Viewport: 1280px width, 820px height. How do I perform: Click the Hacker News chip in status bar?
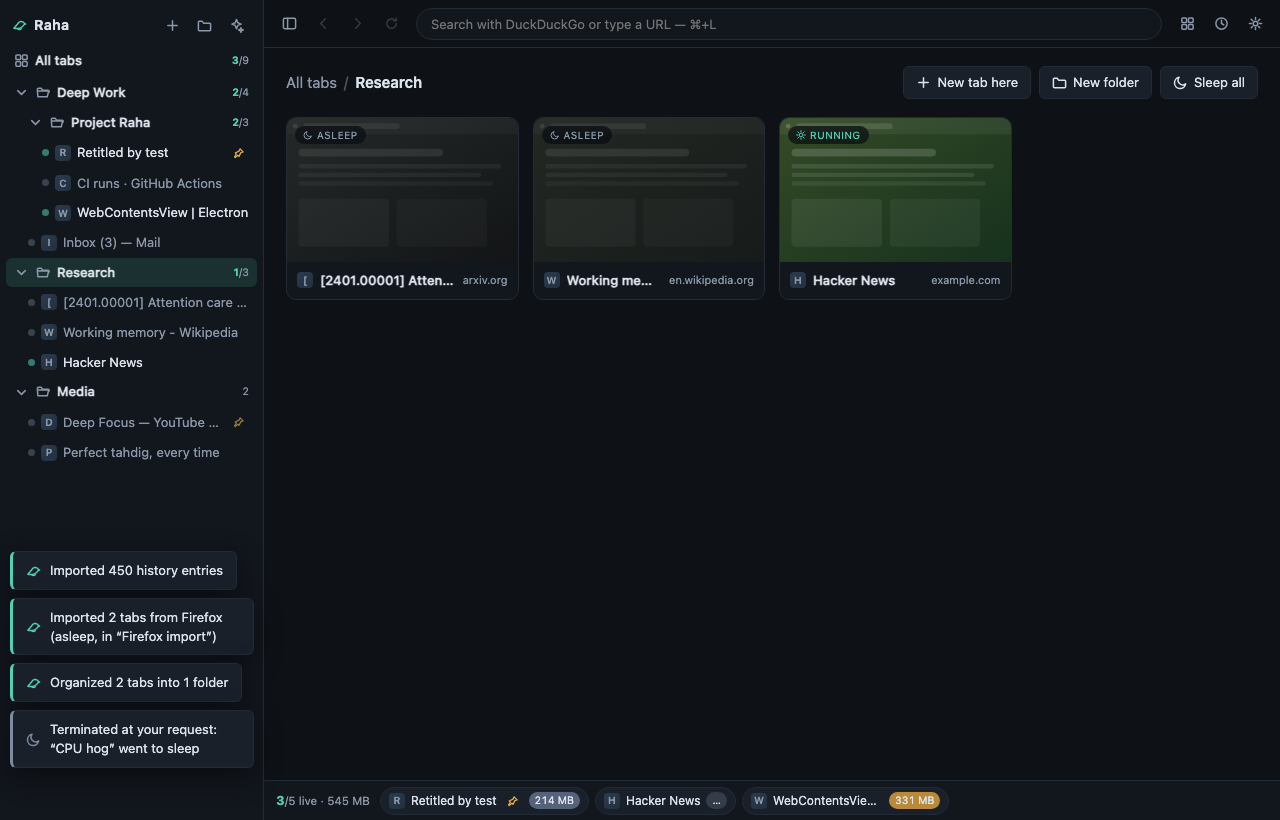tap(665, 801)
